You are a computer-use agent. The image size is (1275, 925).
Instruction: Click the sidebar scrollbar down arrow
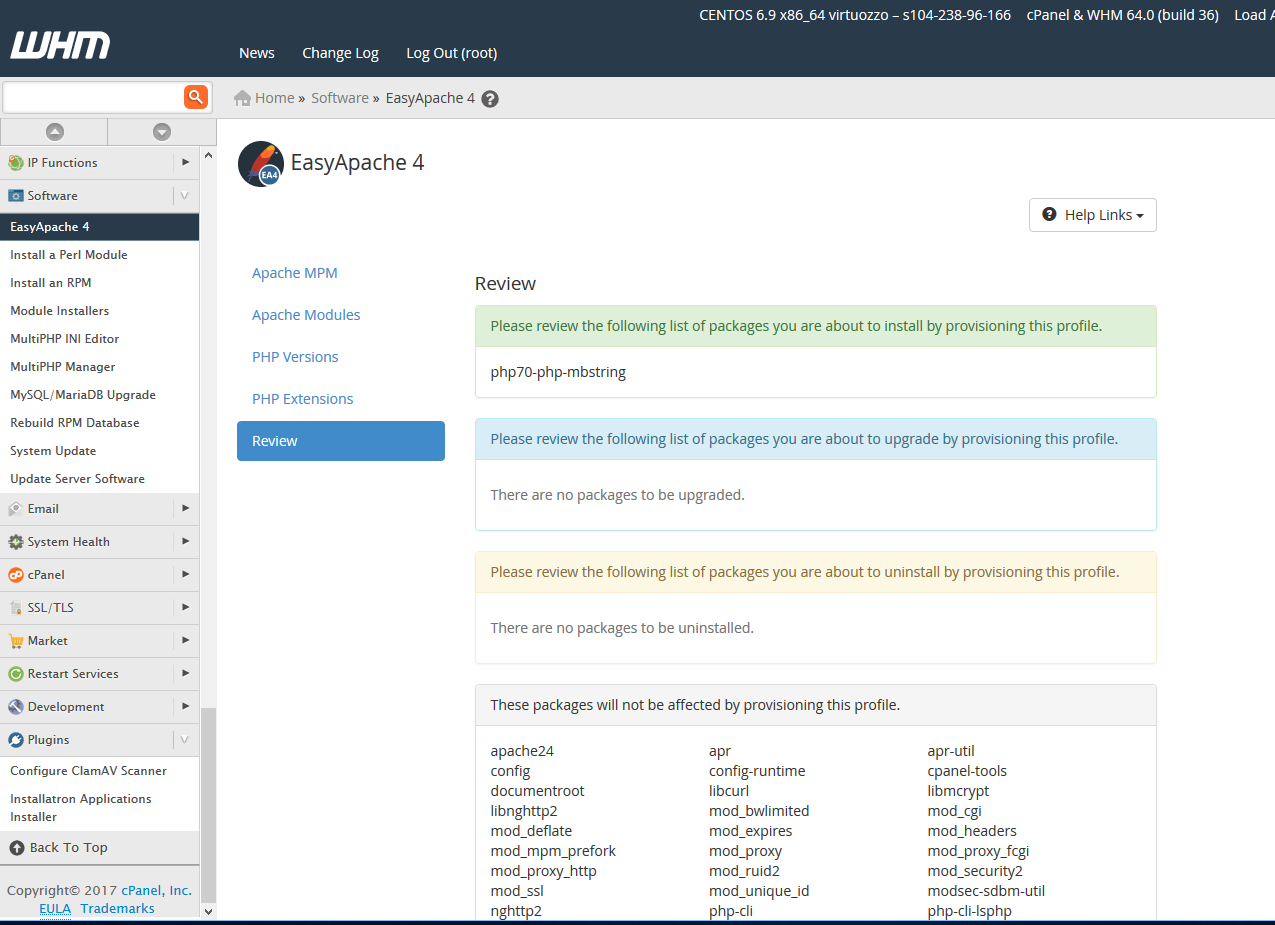tap(208, 911)
